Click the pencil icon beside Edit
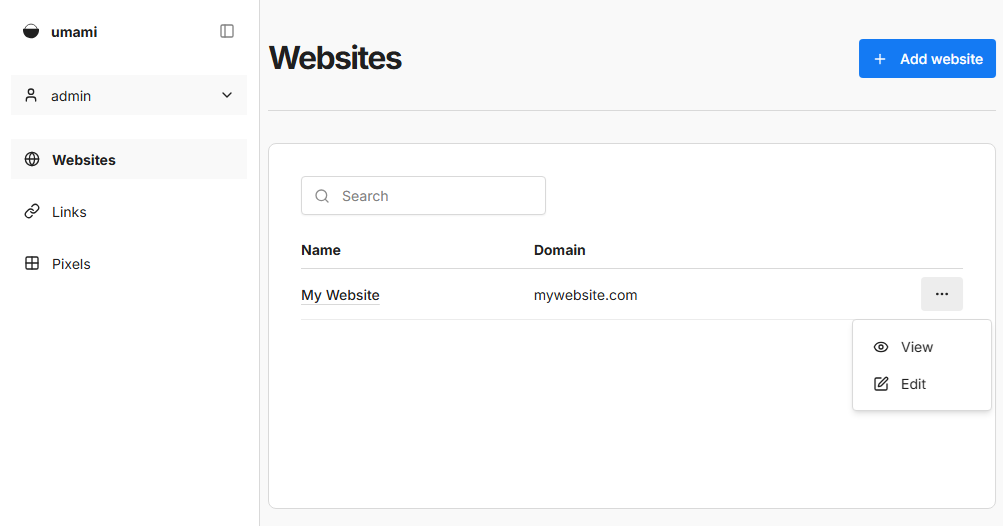 click(x=881, y=384)
